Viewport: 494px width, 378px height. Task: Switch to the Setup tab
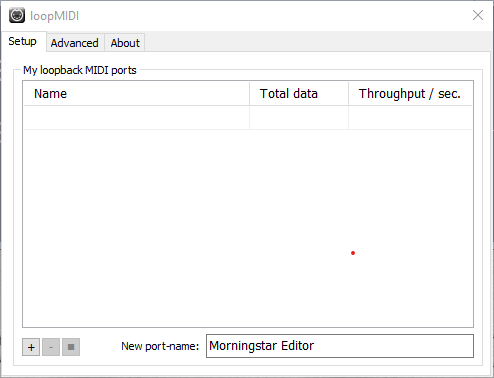(x=23, y=41)
